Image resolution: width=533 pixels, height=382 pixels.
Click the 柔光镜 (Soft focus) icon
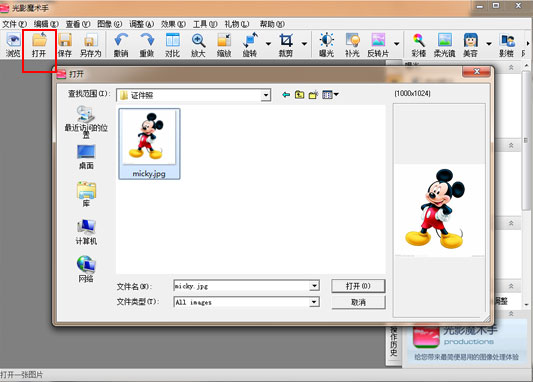445,45
